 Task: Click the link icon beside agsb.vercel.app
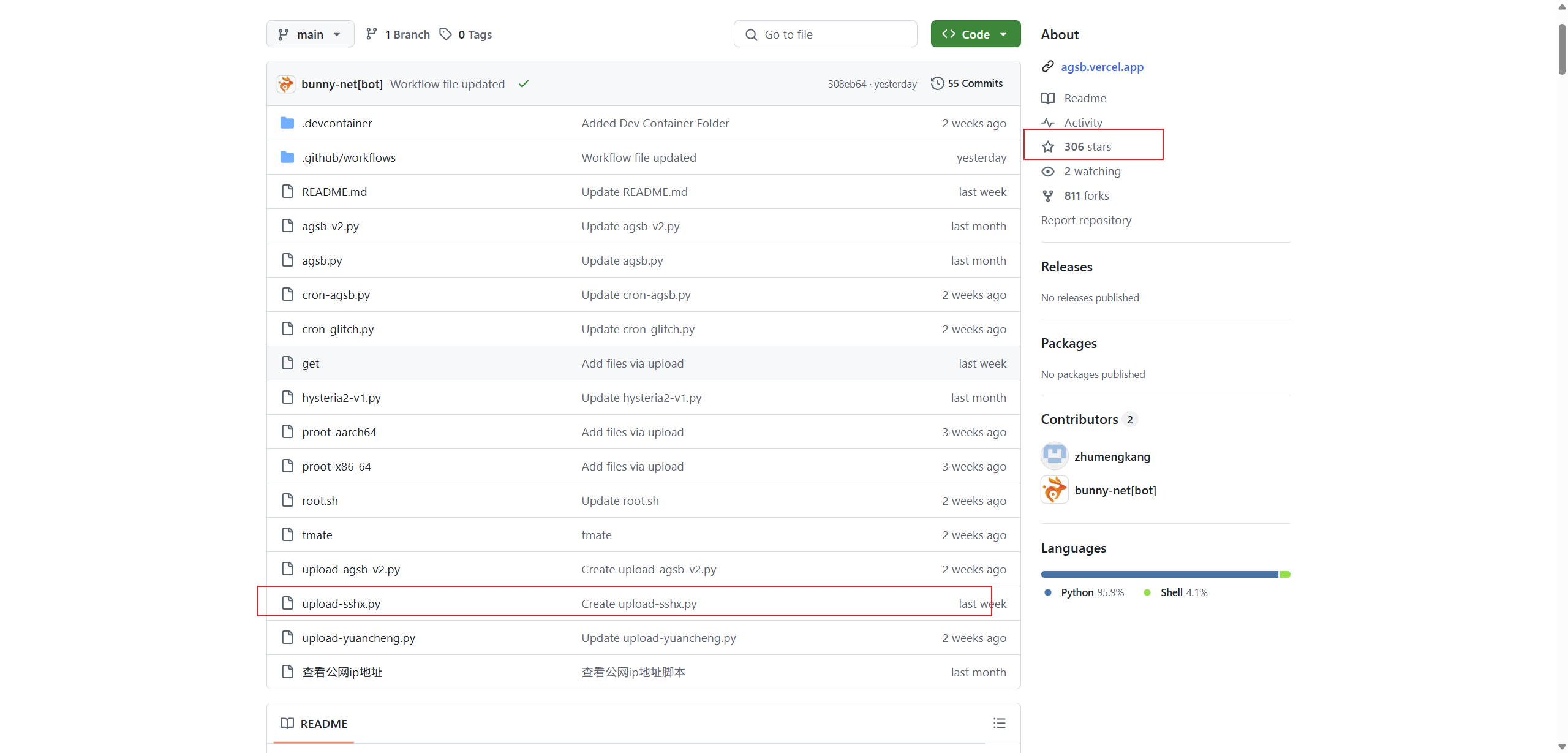coord(1048,66)
